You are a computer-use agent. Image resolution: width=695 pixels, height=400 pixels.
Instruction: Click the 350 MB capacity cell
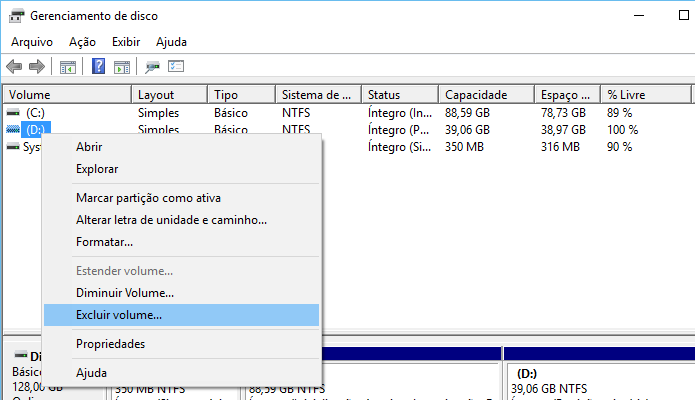pos(464,147)
